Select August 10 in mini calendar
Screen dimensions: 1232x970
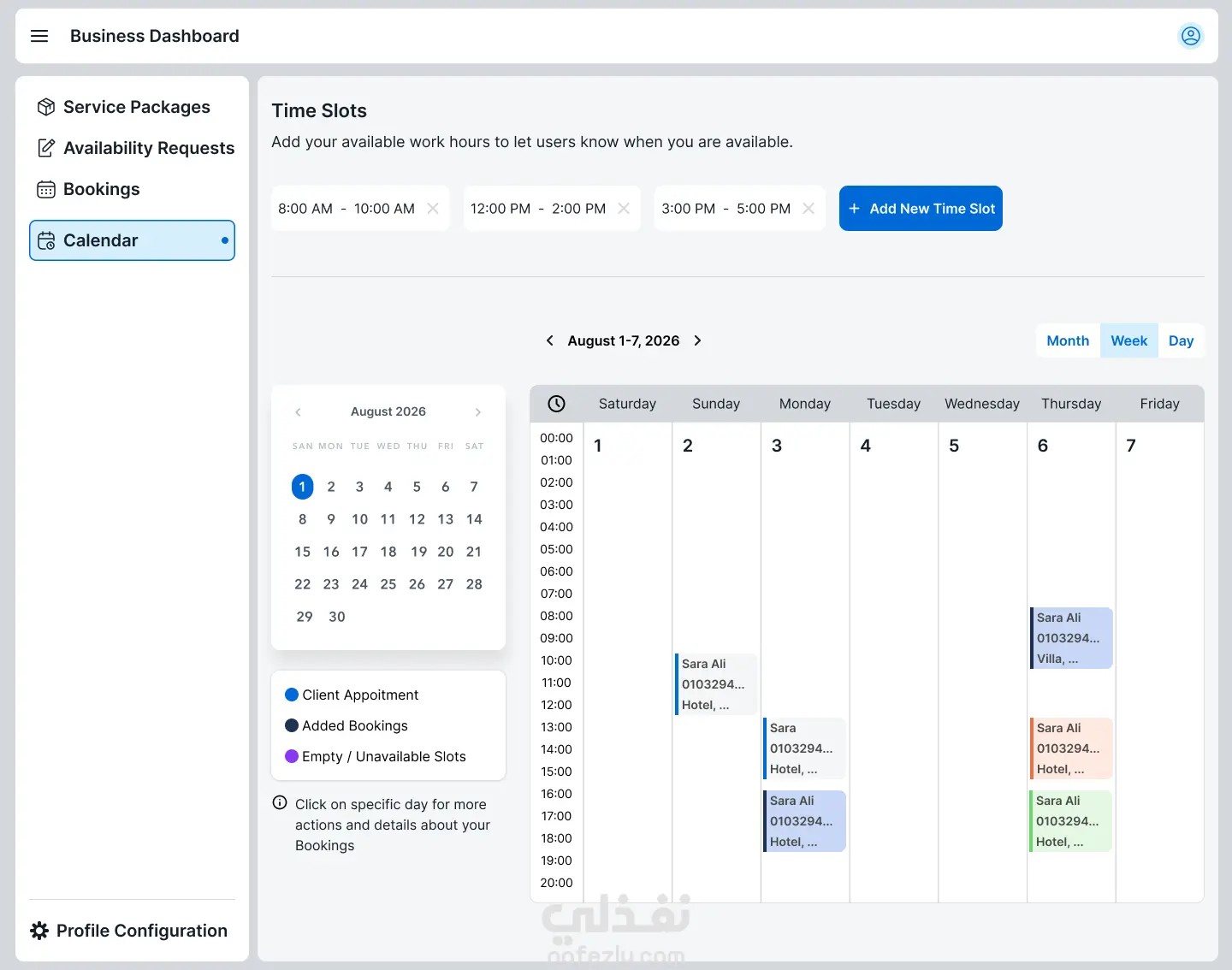point(359,519)
